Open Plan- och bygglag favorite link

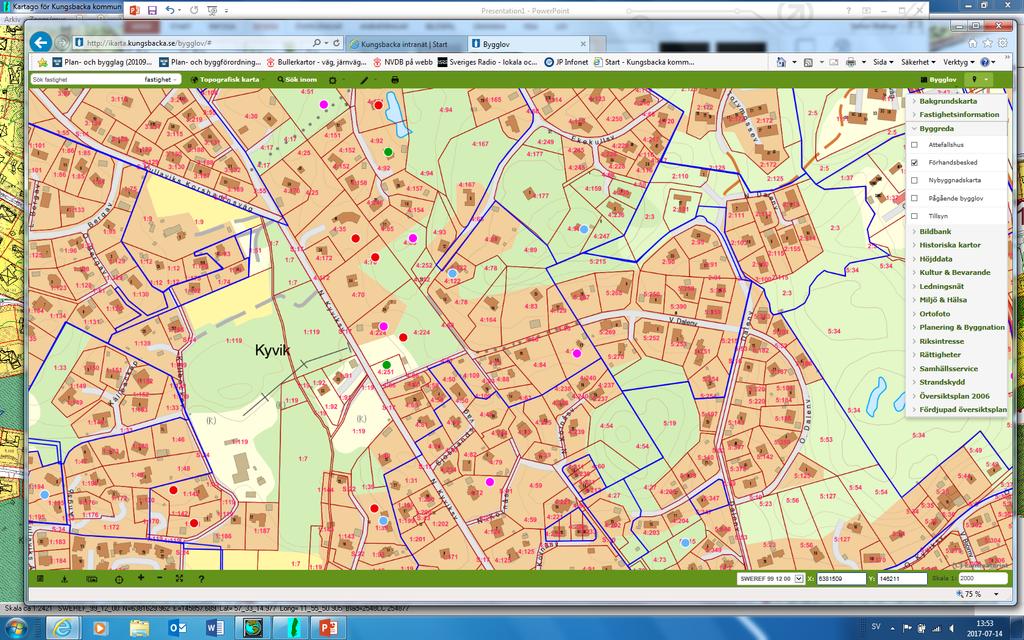(x=103, y=62)
